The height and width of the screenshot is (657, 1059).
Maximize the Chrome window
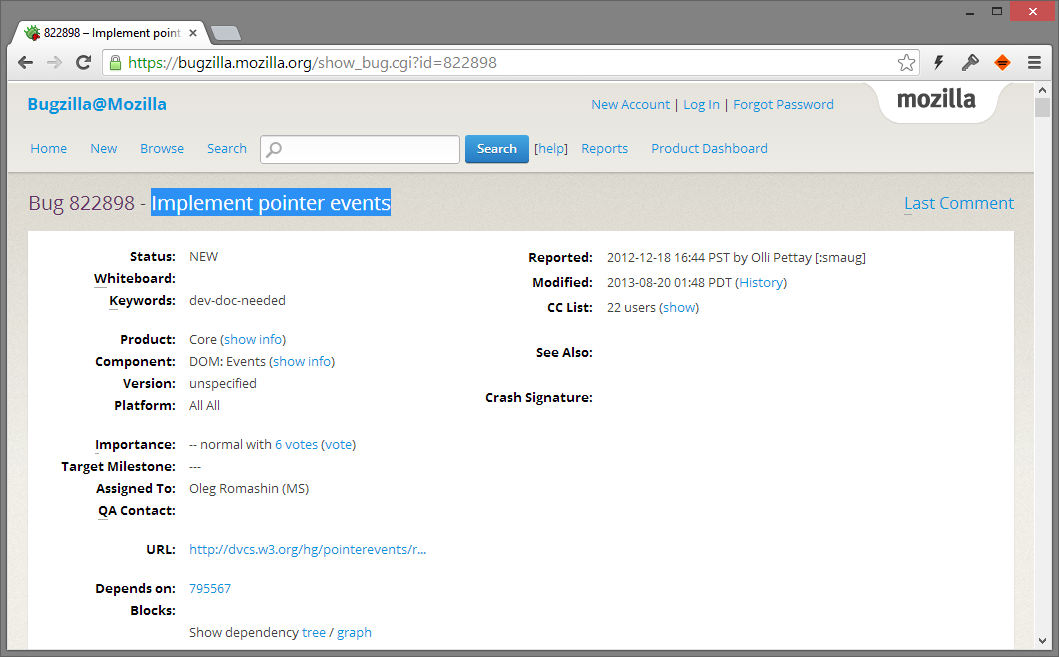click(997, 11)
